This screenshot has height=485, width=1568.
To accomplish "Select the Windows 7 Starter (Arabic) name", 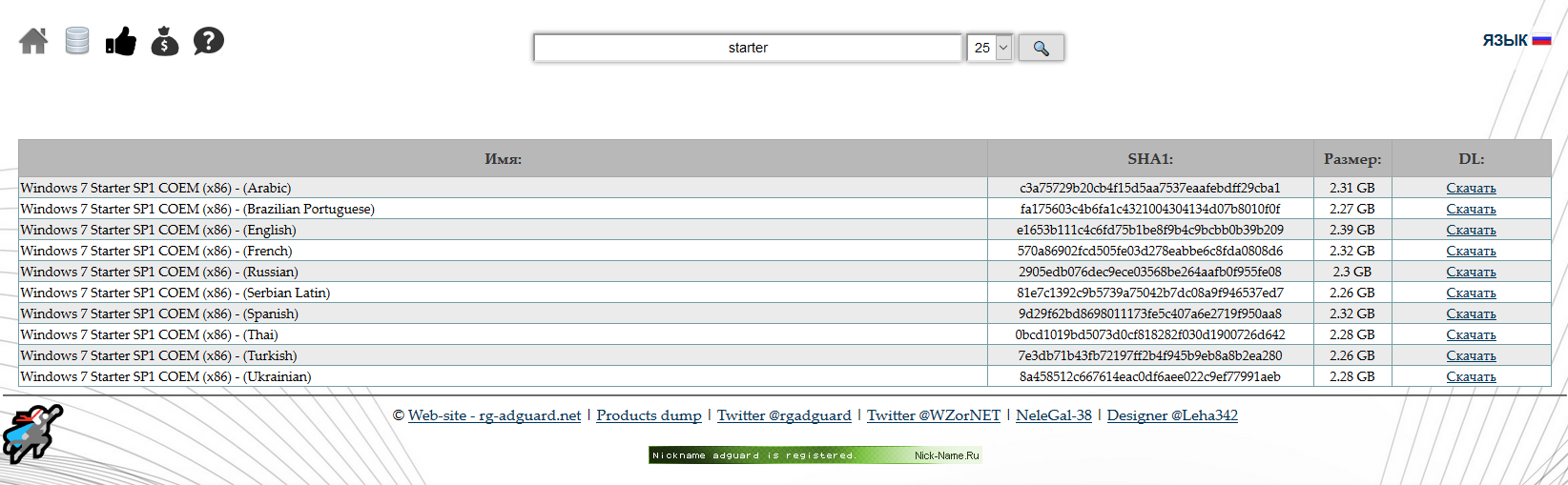I will point(155,188).
